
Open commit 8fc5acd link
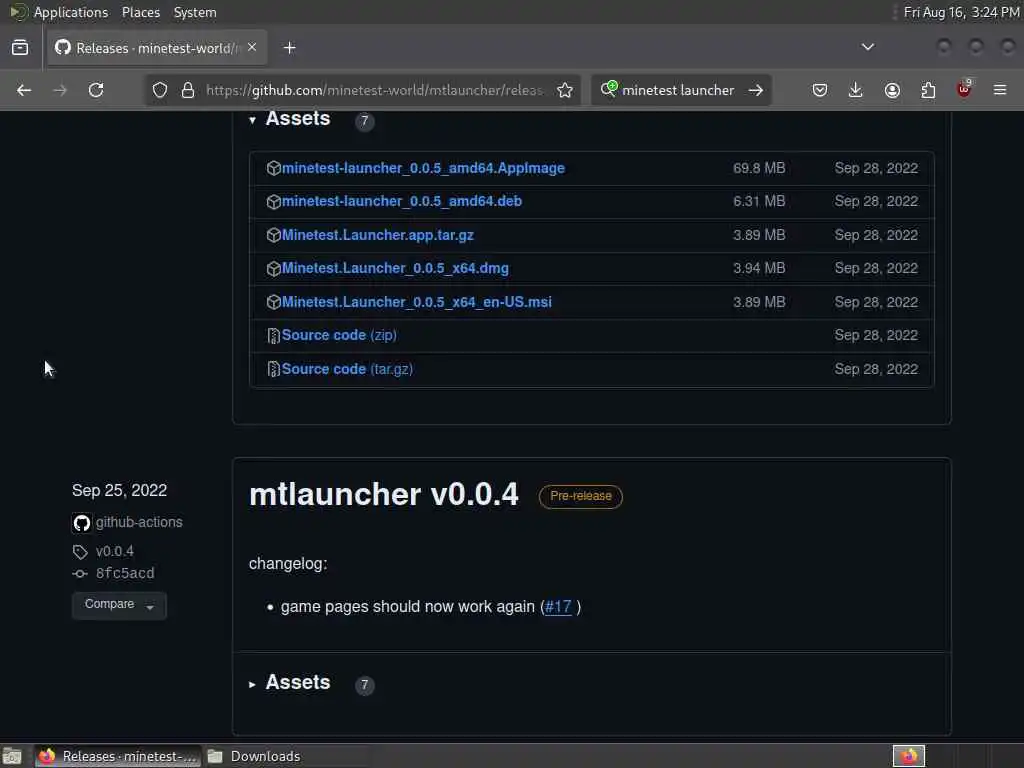125,573
